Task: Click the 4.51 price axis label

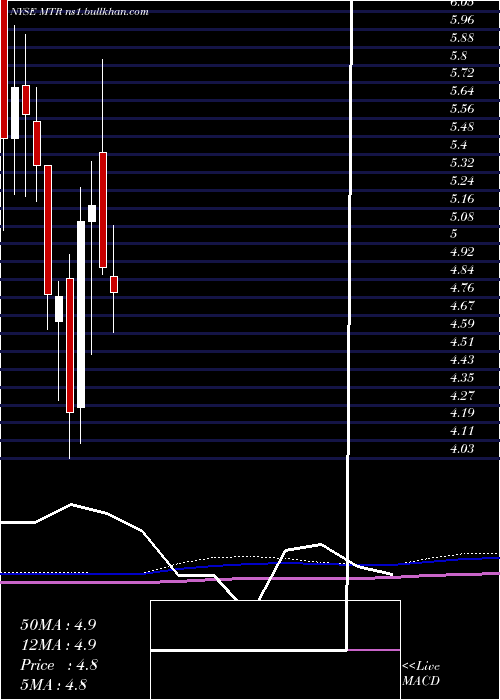Action: (x=462, y=342)
